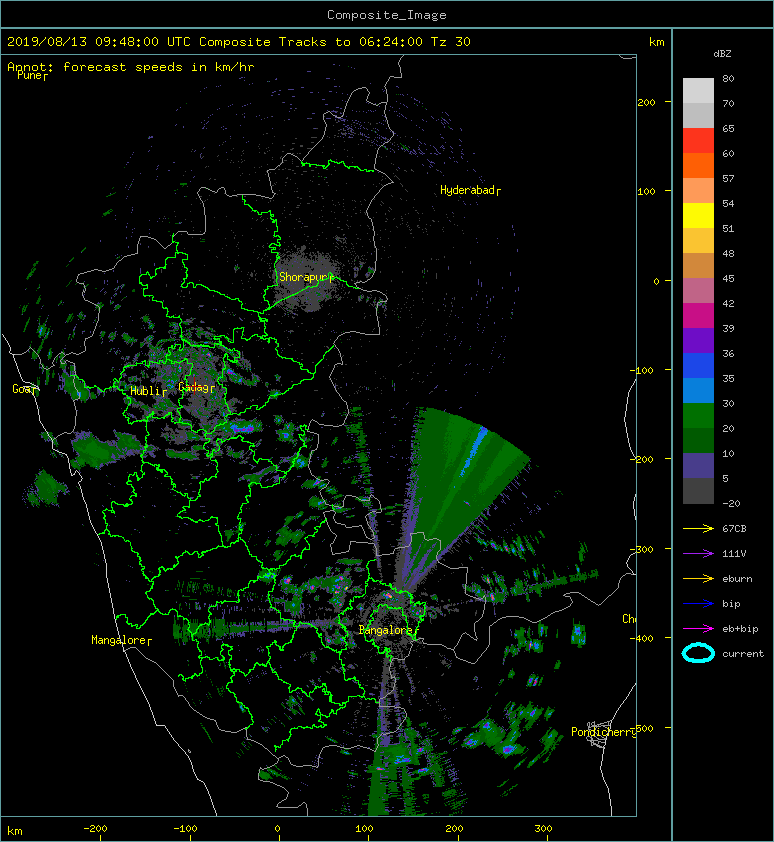Select the magenta 42–39 dBZ swatch

click(698, 315)
